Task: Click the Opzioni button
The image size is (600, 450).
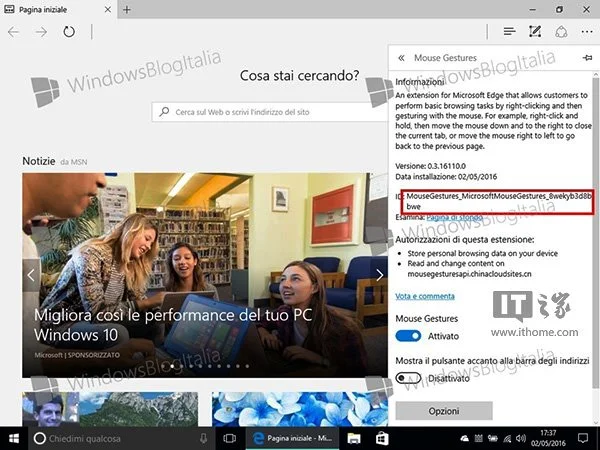Action: (444, 411)
